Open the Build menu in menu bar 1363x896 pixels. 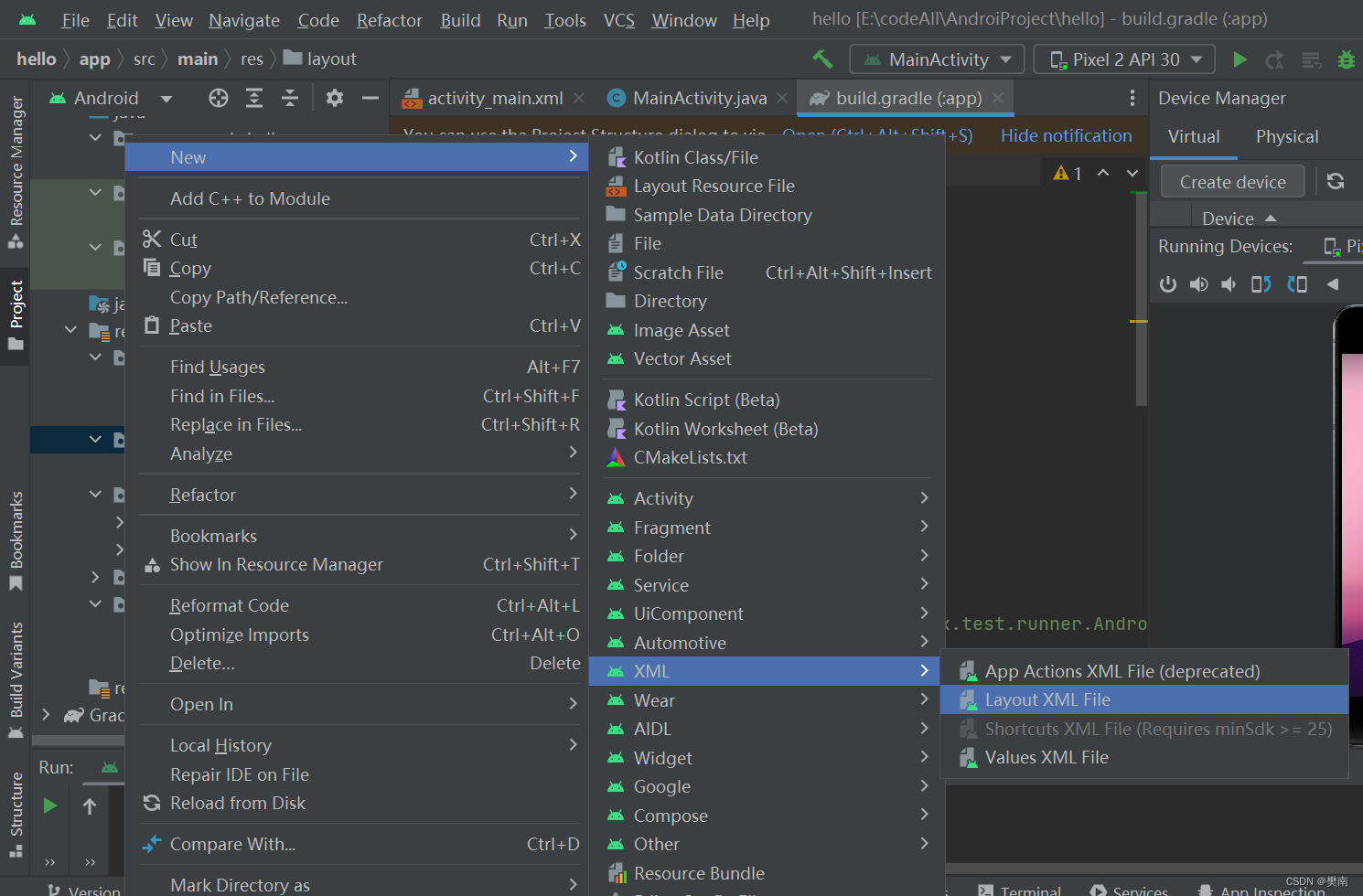pos(460,20)
